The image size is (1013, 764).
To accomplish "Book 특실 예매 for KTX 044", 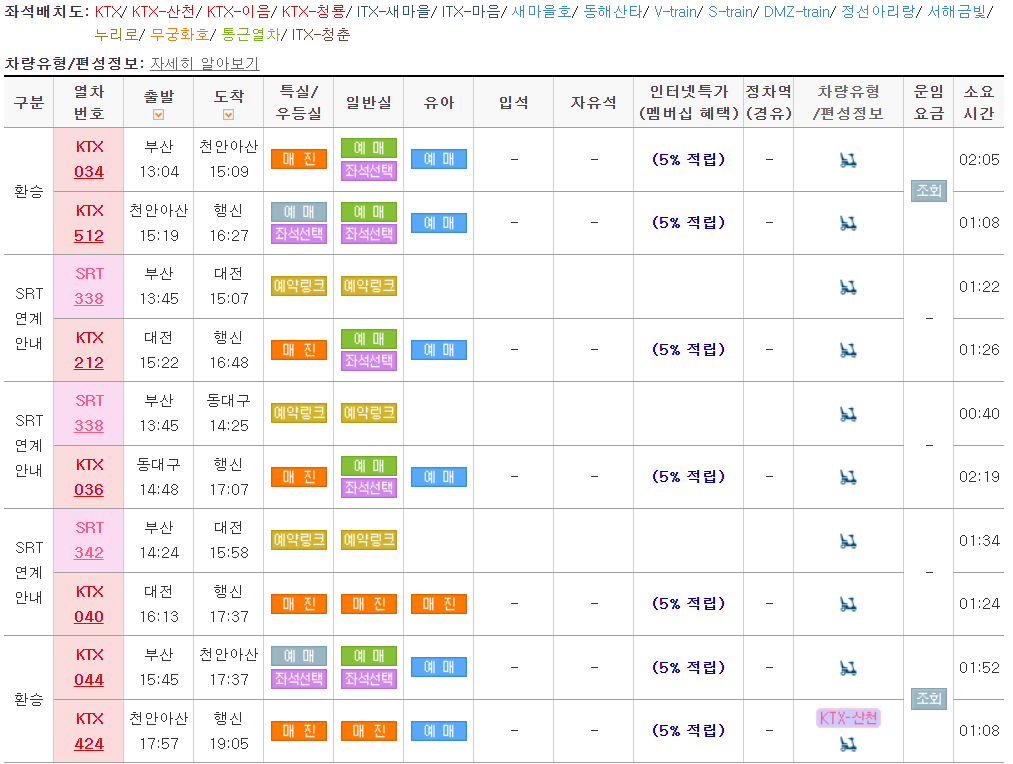I will point(299,656).
